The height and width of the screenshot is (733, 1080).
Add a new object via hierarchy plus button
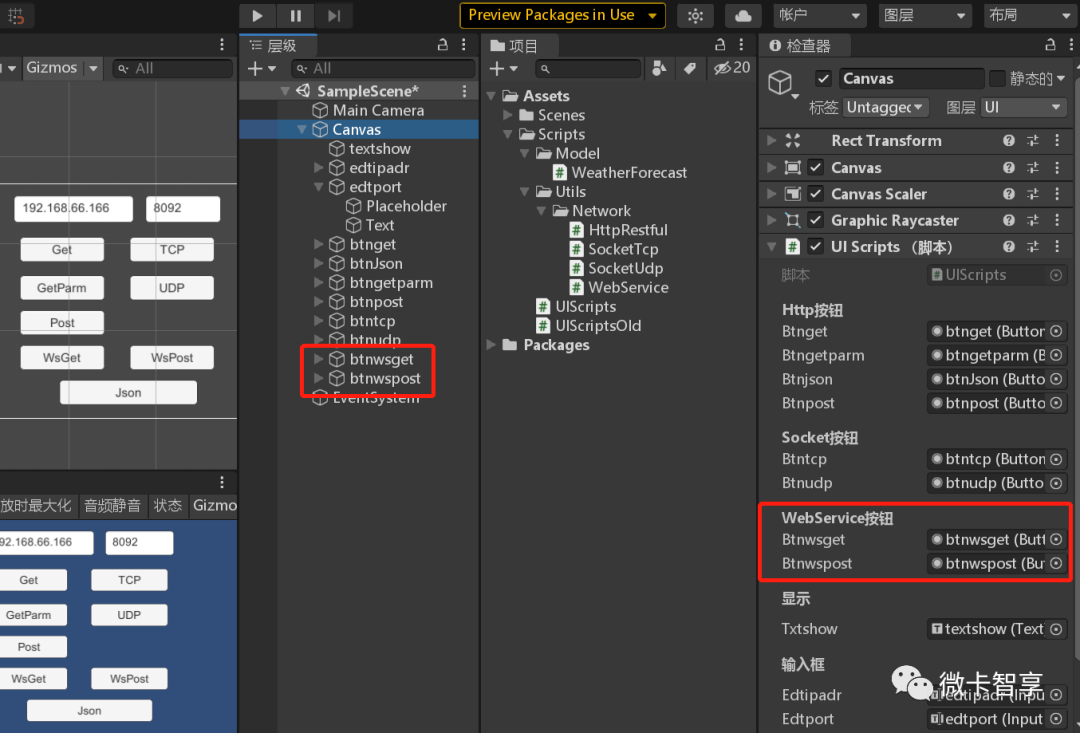click(x=261, y=68)
